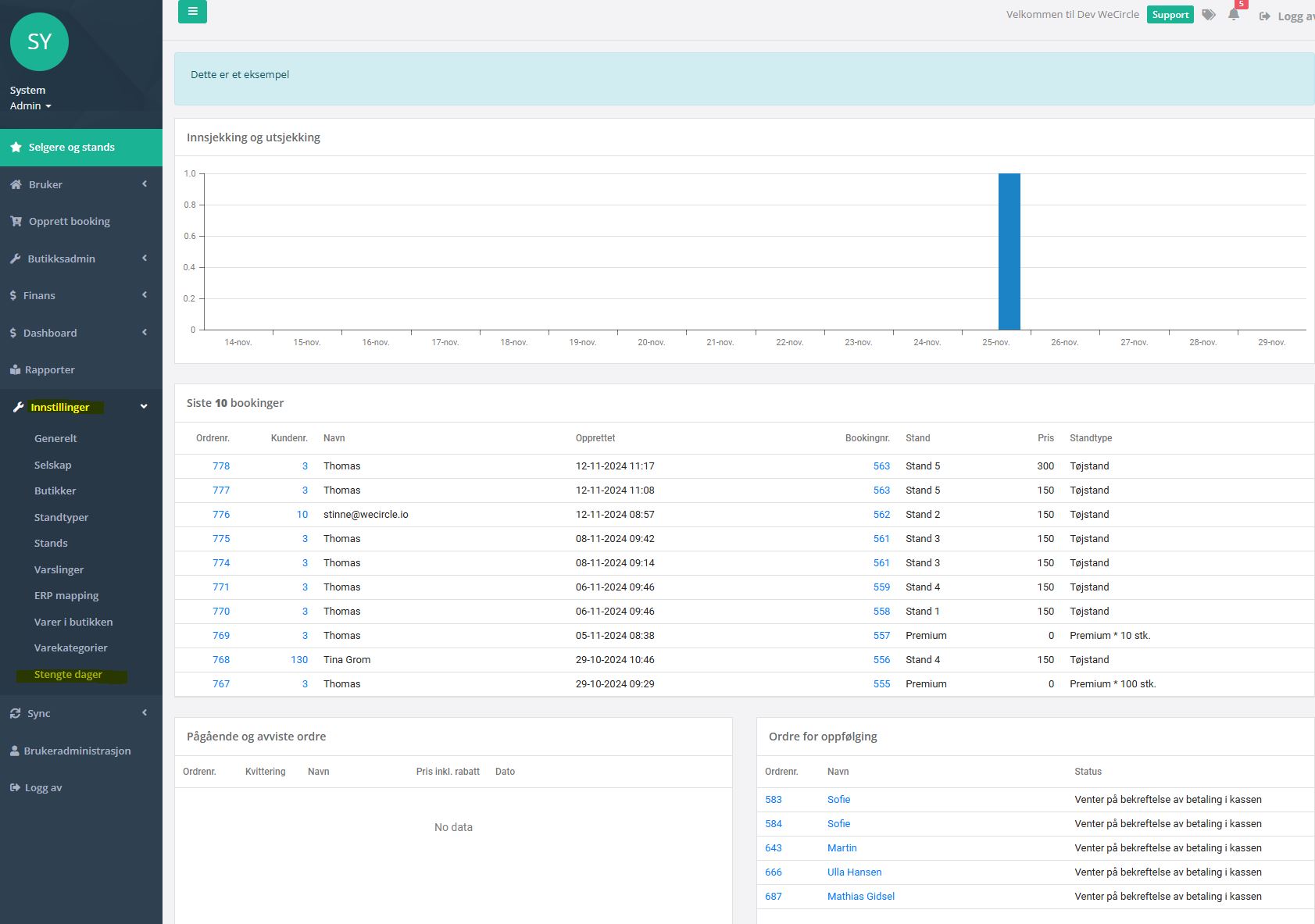Open the notifications bell icon
This screenshot has height=924, width=1315.
click(1233, 15)
